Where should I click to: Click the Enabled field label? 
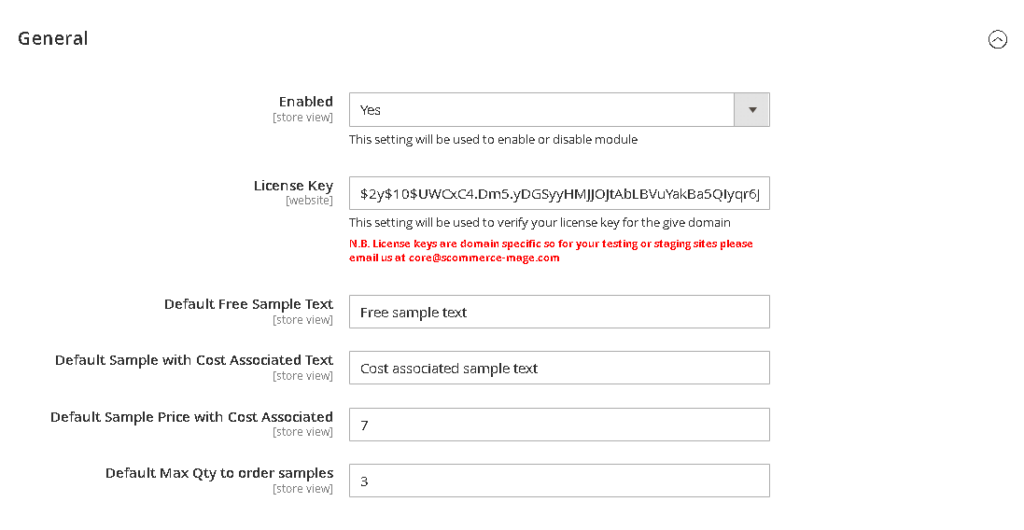(x=306, y=102)
